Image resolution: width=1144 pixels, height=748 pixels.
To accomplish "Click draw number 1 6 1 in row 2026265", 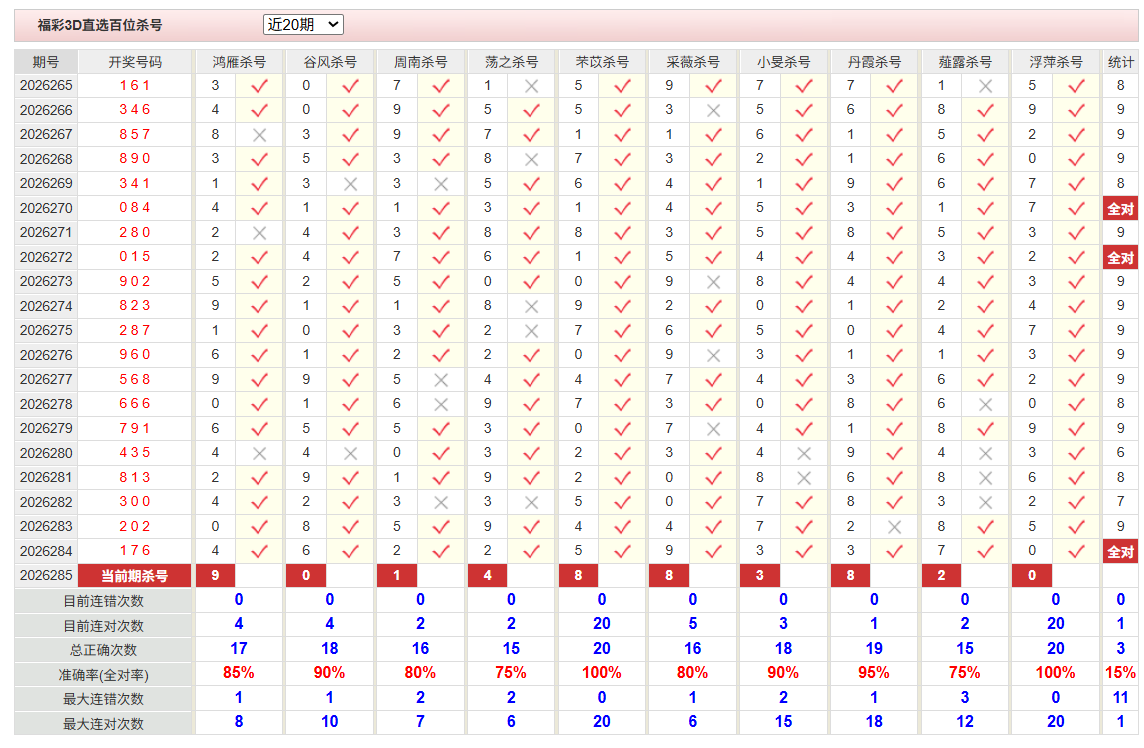I will [x=135, y=85].
